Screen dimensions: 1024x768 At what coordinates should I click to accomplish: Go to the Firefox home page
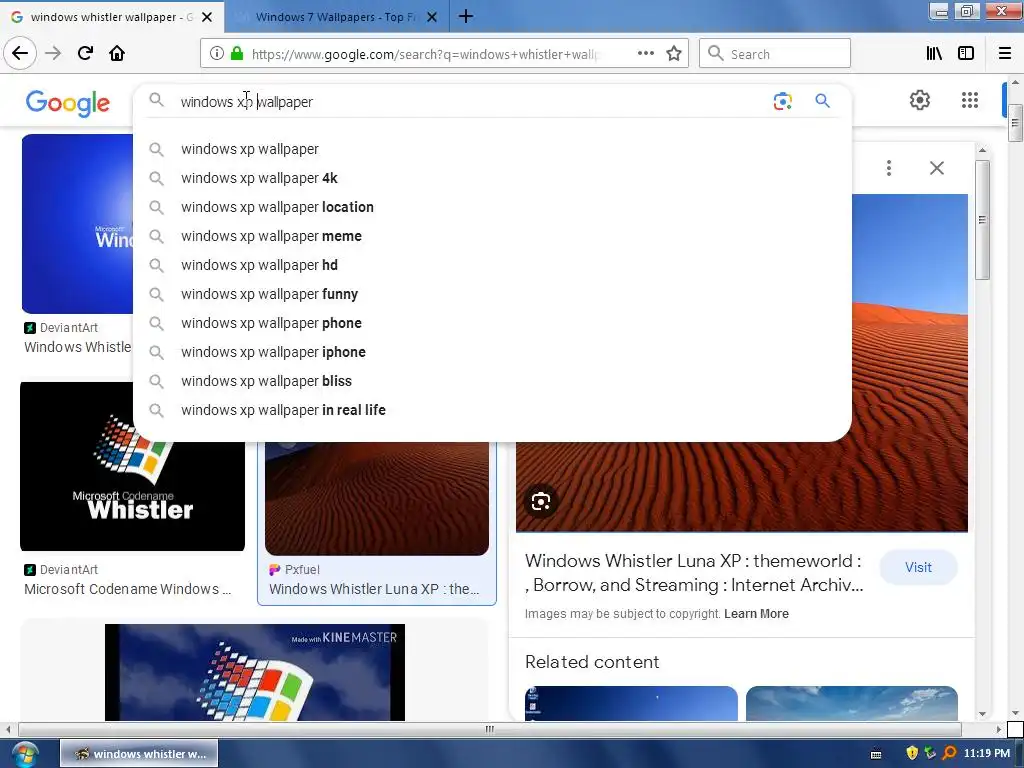tap(117, 53)
